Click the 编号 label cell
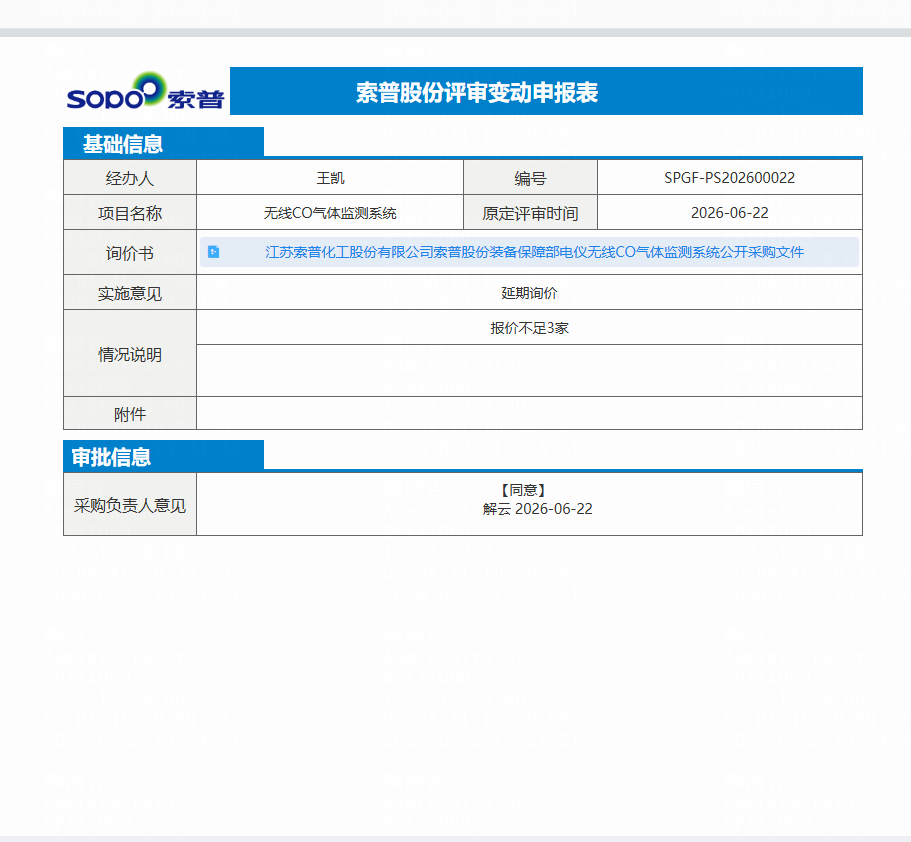This screenshot has width=911, height=842. [x=530, y=178]
